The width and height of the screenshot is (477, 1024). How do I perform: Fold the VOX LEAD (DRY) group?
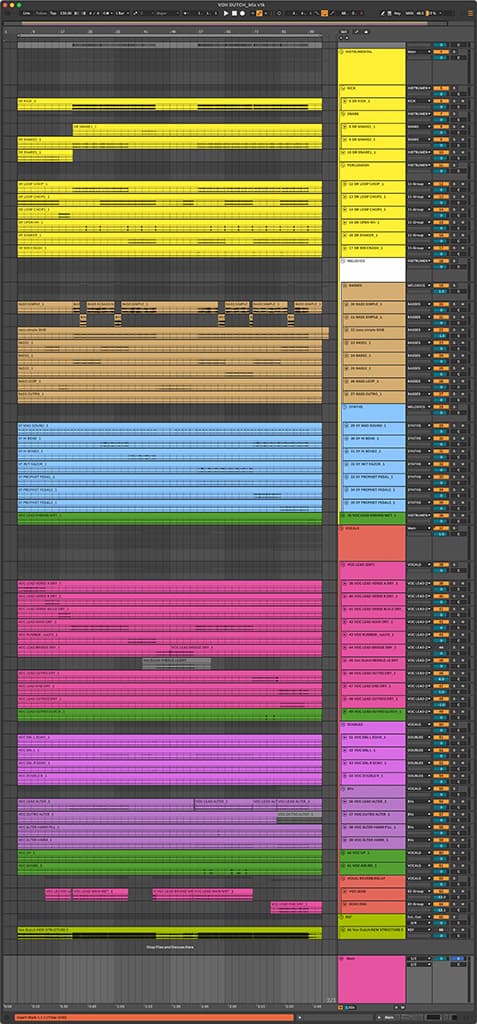coord(342,564)
